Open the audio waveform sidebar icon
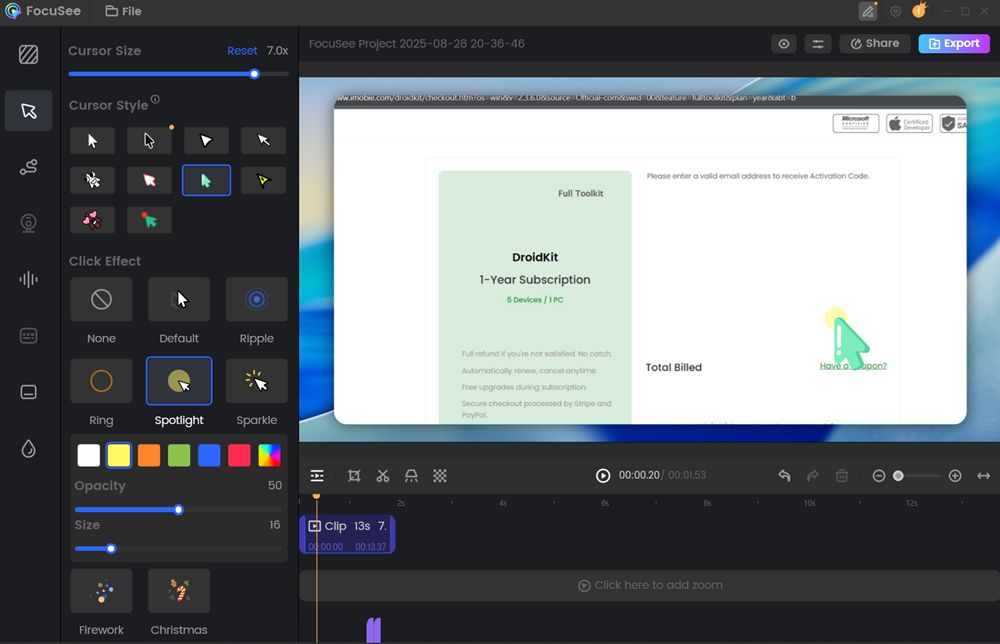Screen dimensions: 1000x644 29,279
